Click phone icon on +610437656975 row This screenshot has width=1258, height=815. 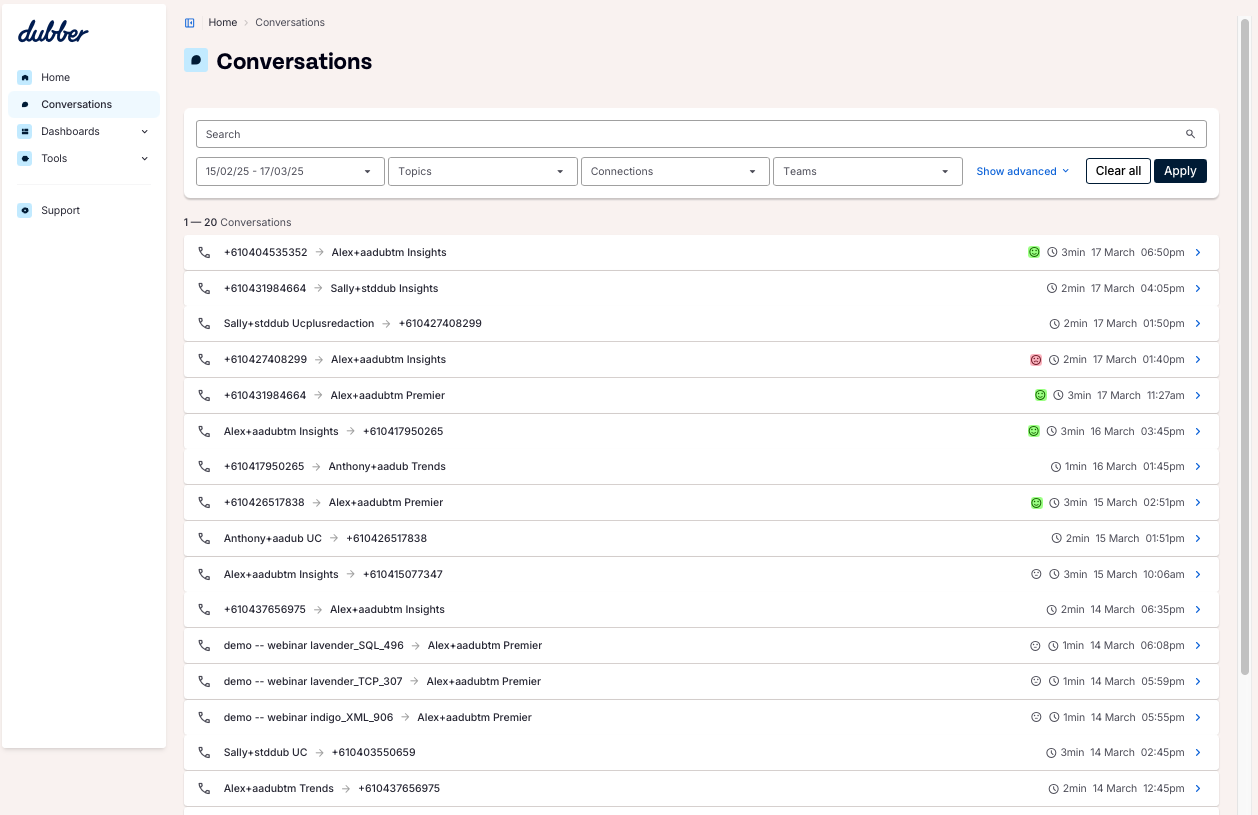point(204,609)
